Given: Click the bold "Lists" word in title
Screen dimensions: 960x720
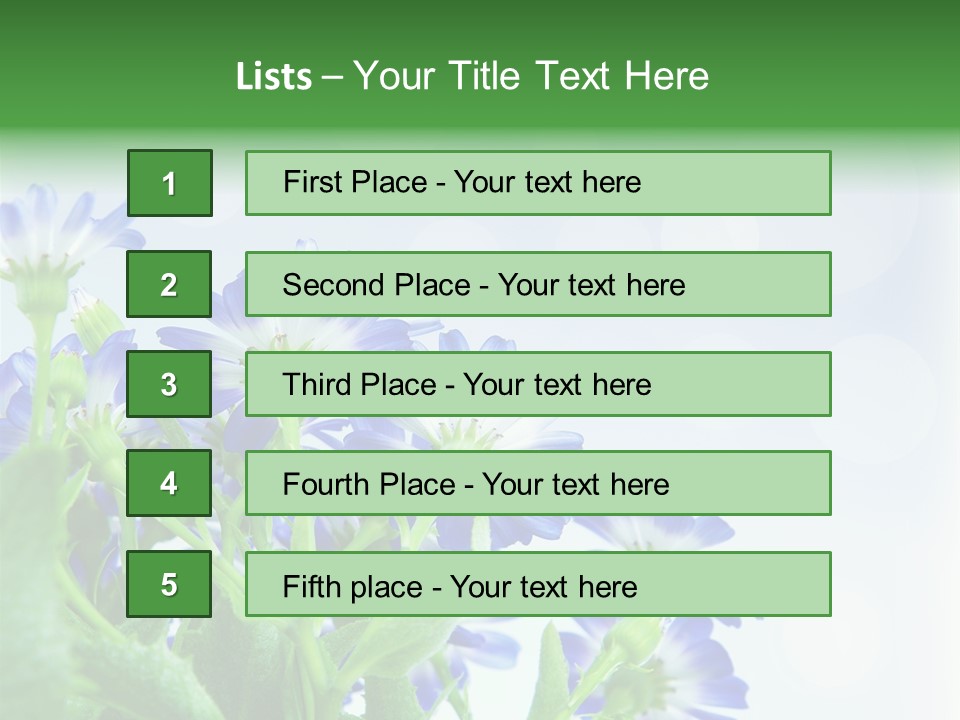Looking at the screenshot, I should (273, 76).
